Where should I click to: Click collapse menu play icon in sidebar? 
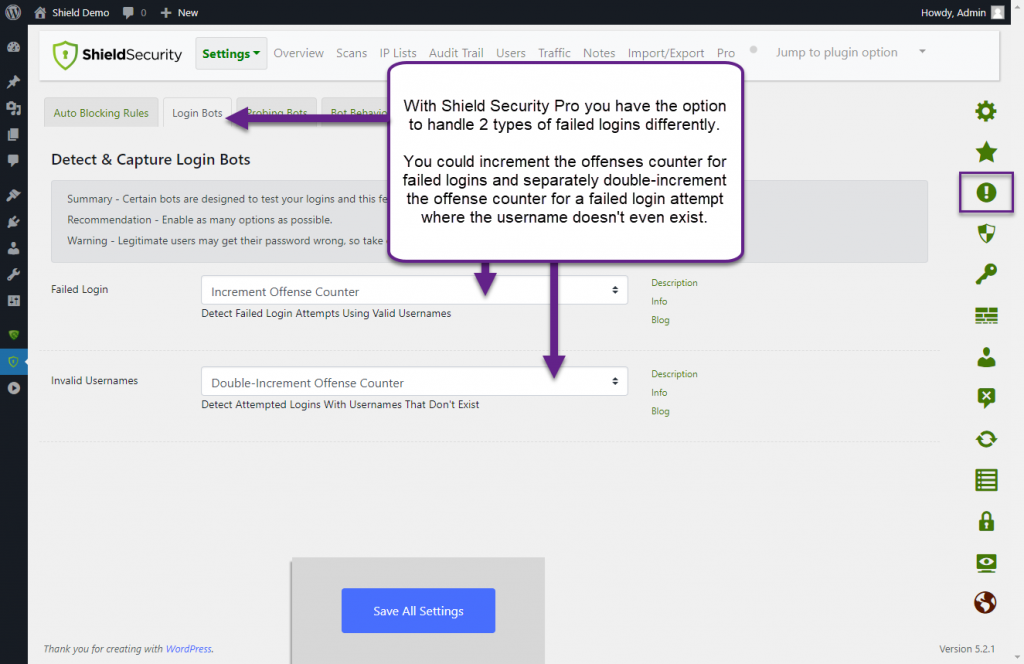tap(13, 388)
